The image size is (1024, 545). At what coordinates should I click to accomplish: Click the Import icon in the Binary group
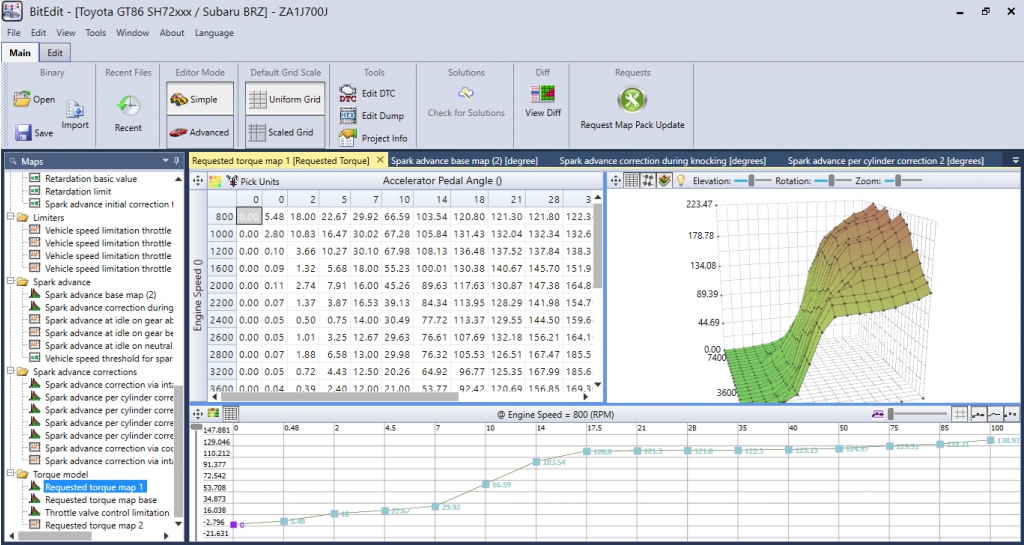(x=74, y=109)
